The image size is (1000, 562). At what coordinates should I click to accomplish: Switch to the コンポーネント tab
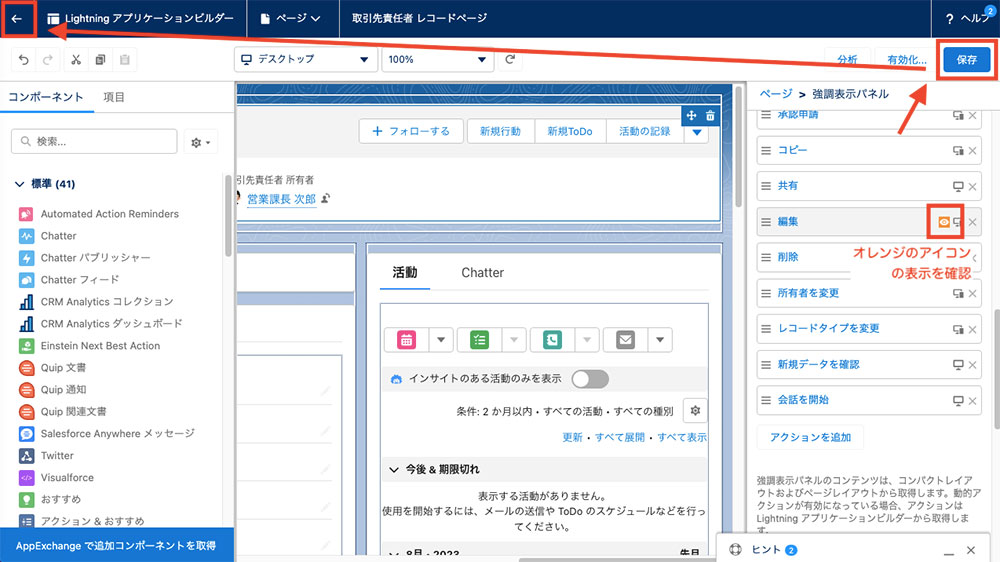click(x=45, y=97)
